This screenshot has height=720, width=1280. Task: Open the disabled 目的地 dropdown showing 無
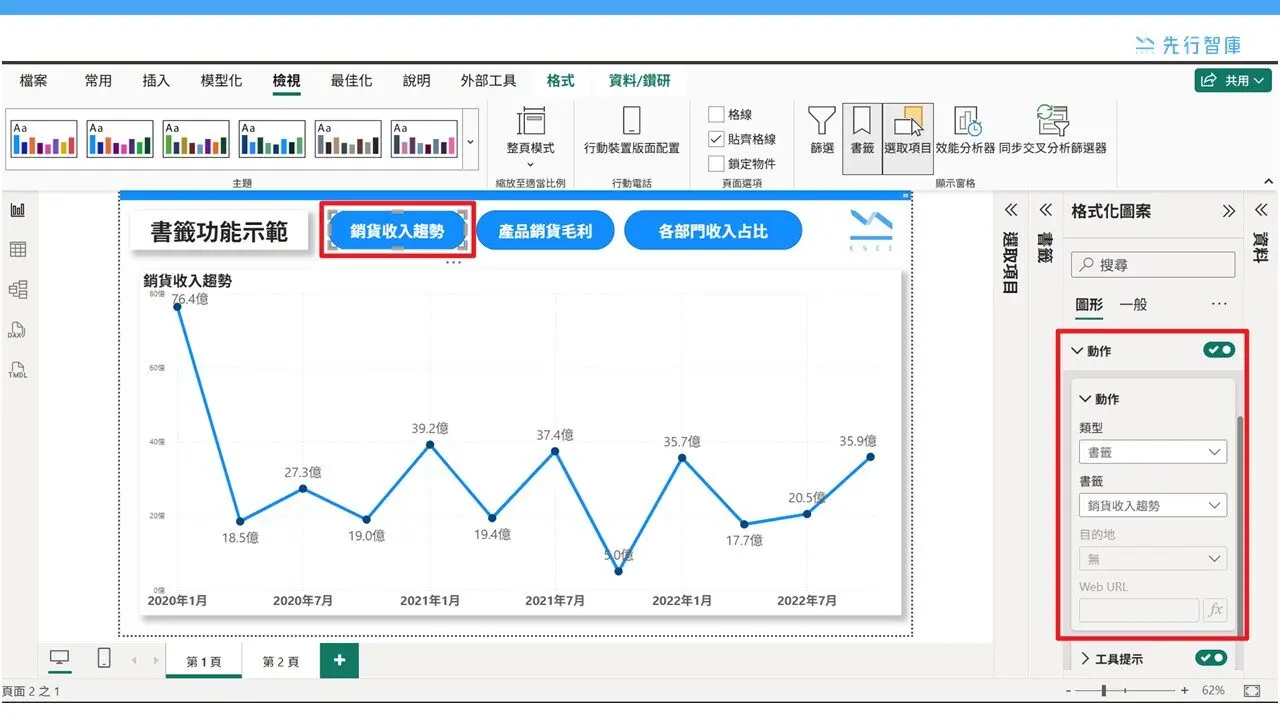pyautogui.click(x=1153, y=559)
